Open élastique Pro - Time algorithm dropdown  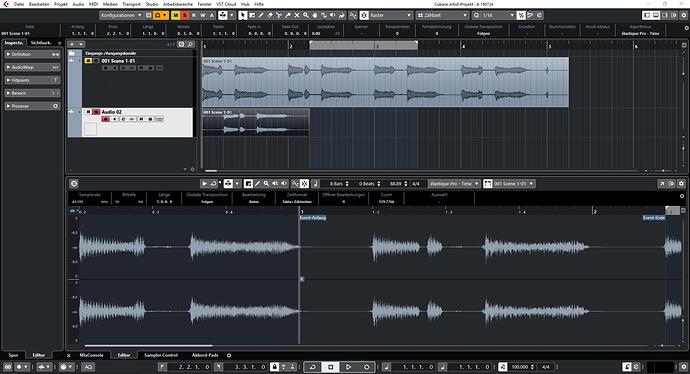454,183
